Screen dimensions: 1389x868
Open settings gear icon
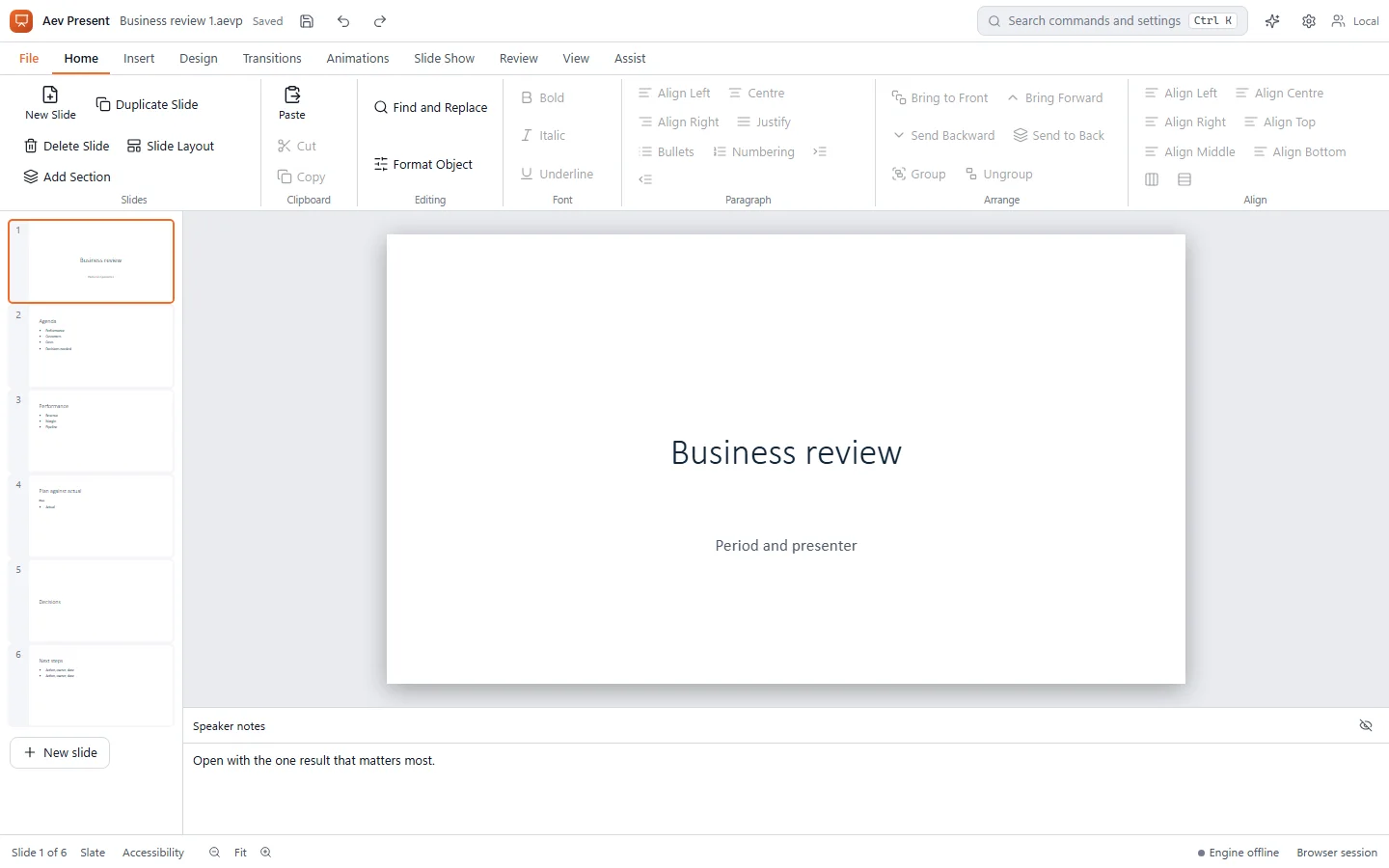tap(1309, 21)
